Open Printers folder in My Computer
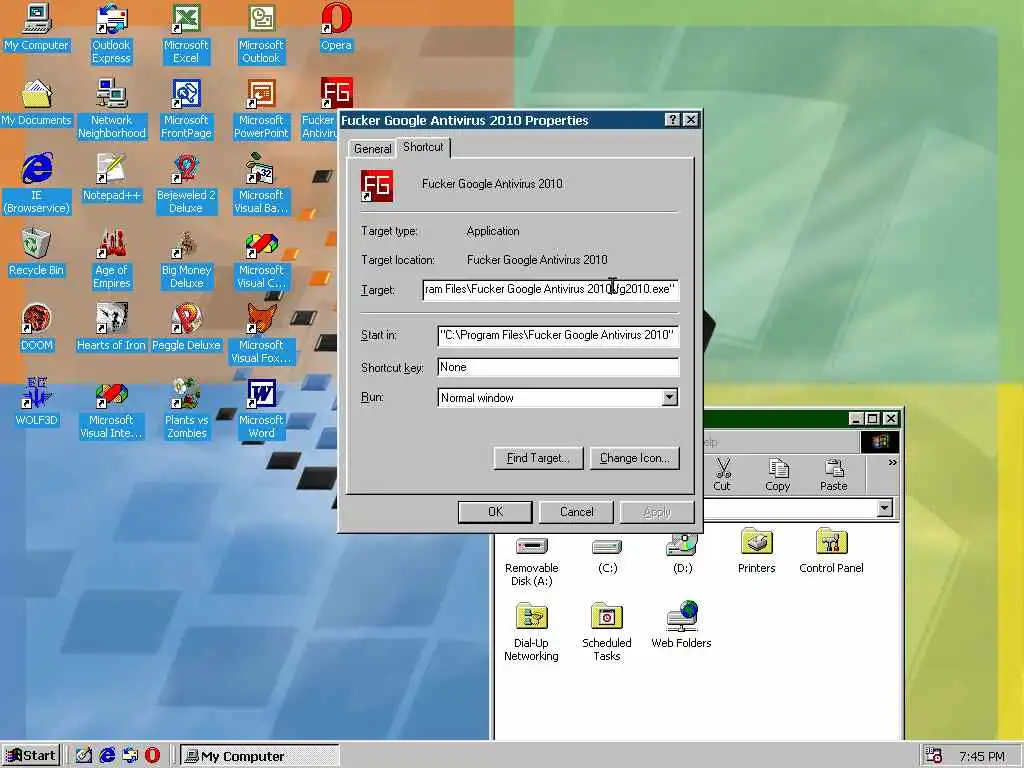This screenshot has height=768, width=1024. [x=756, y=552]
